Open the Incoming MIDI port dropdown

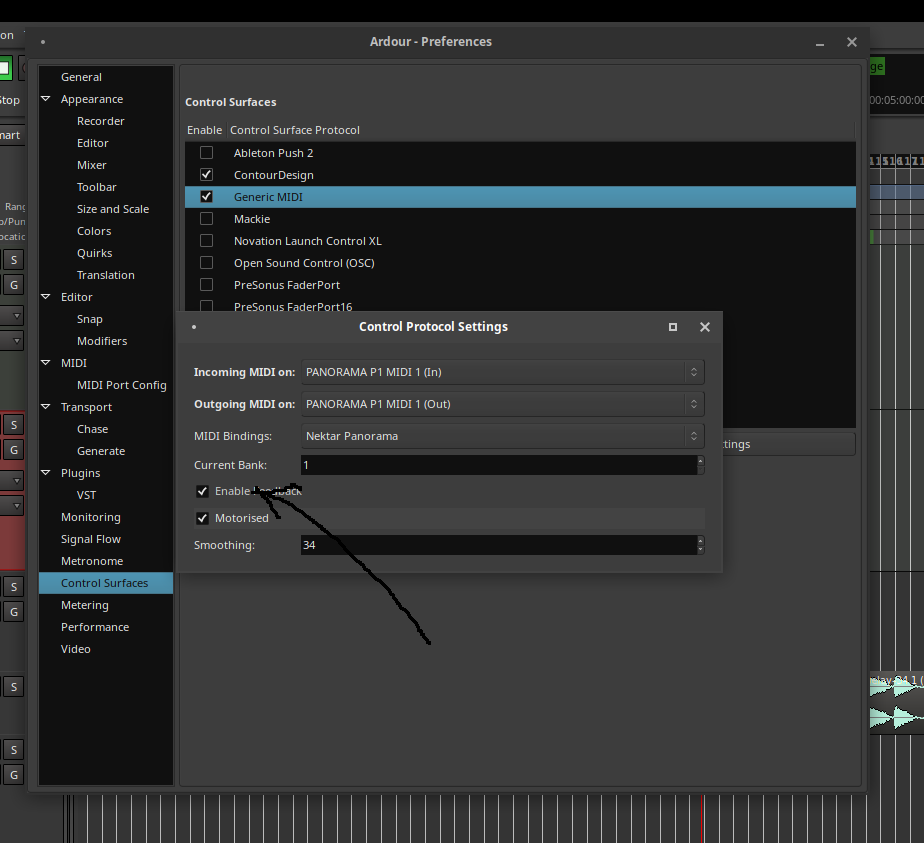click(503, 372)
